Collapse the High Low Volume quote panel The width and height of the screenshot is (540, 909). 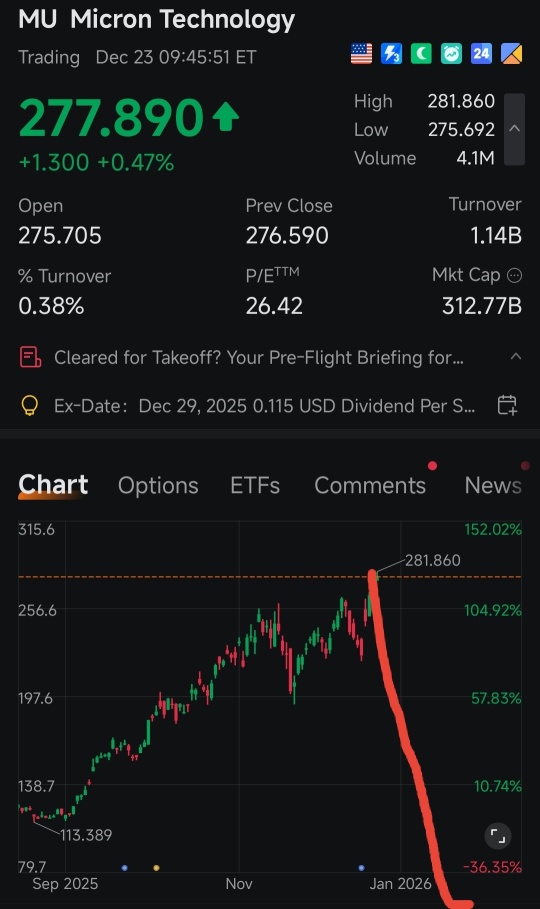tap(514, 129)
